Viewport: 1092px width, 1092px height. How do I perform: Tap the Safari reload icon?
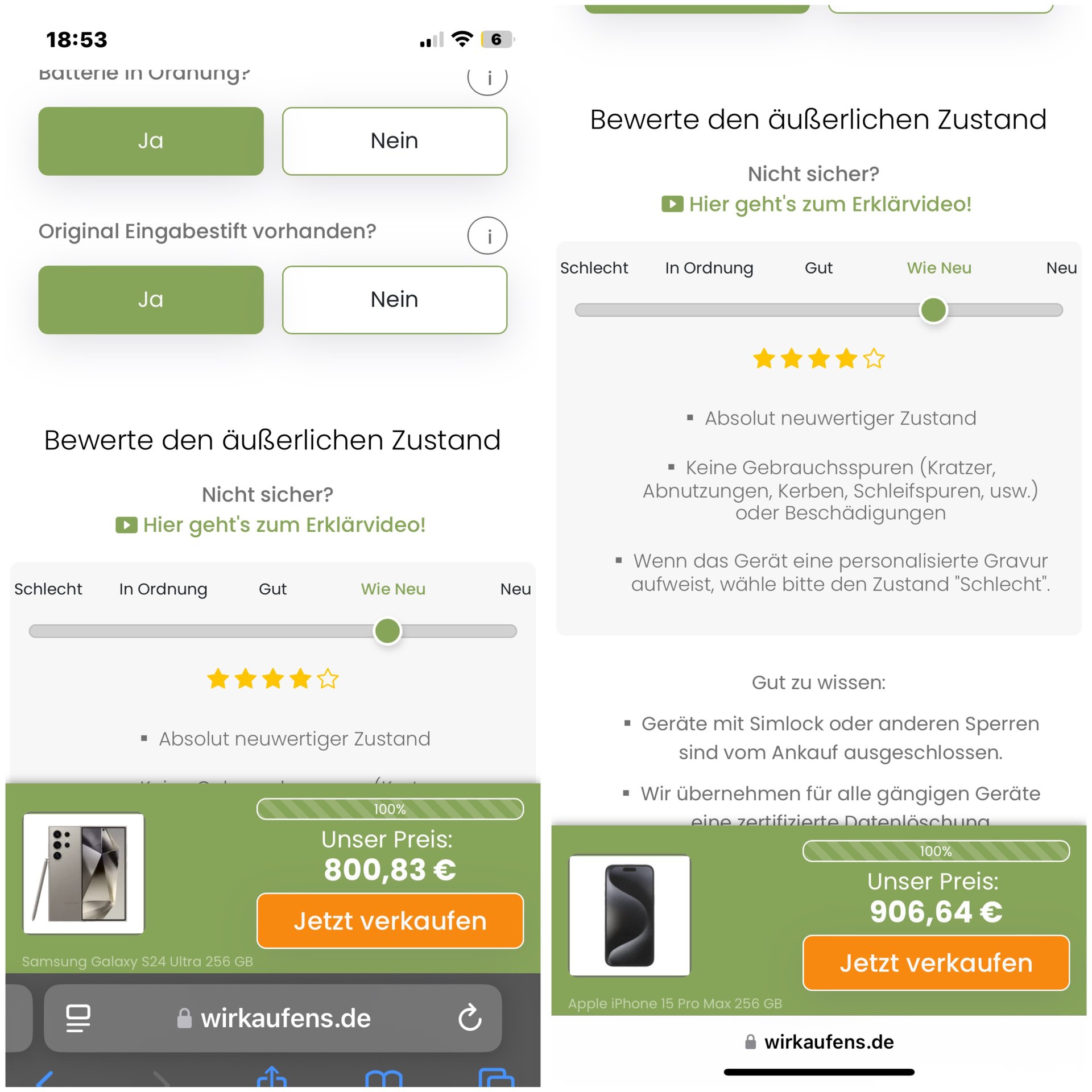[x=470, y=1018]
